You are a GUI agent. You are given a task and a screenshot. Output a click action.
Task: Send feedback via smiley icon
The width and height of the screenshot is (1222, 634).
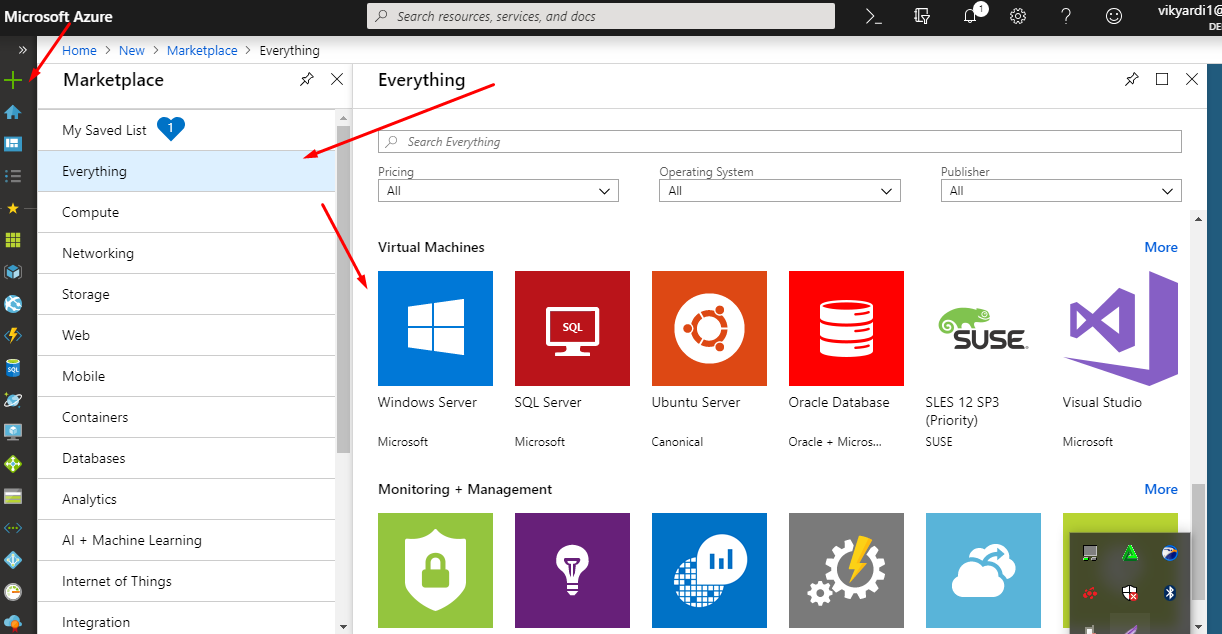click(1113, 16)
